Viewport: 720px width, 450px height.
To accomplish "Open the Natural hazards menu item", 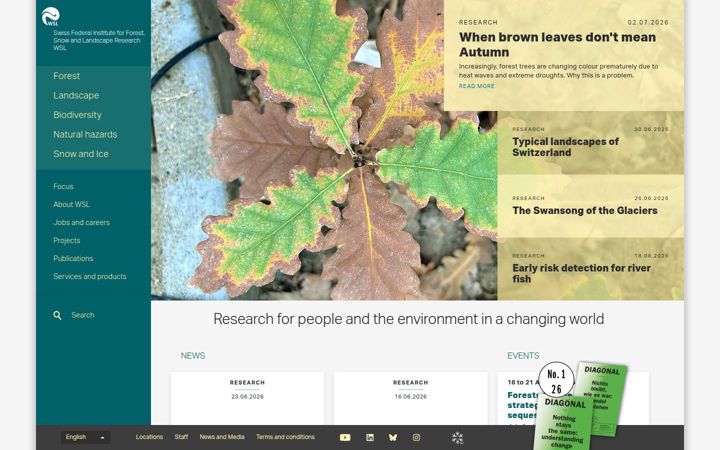I will tap(85, 135).
